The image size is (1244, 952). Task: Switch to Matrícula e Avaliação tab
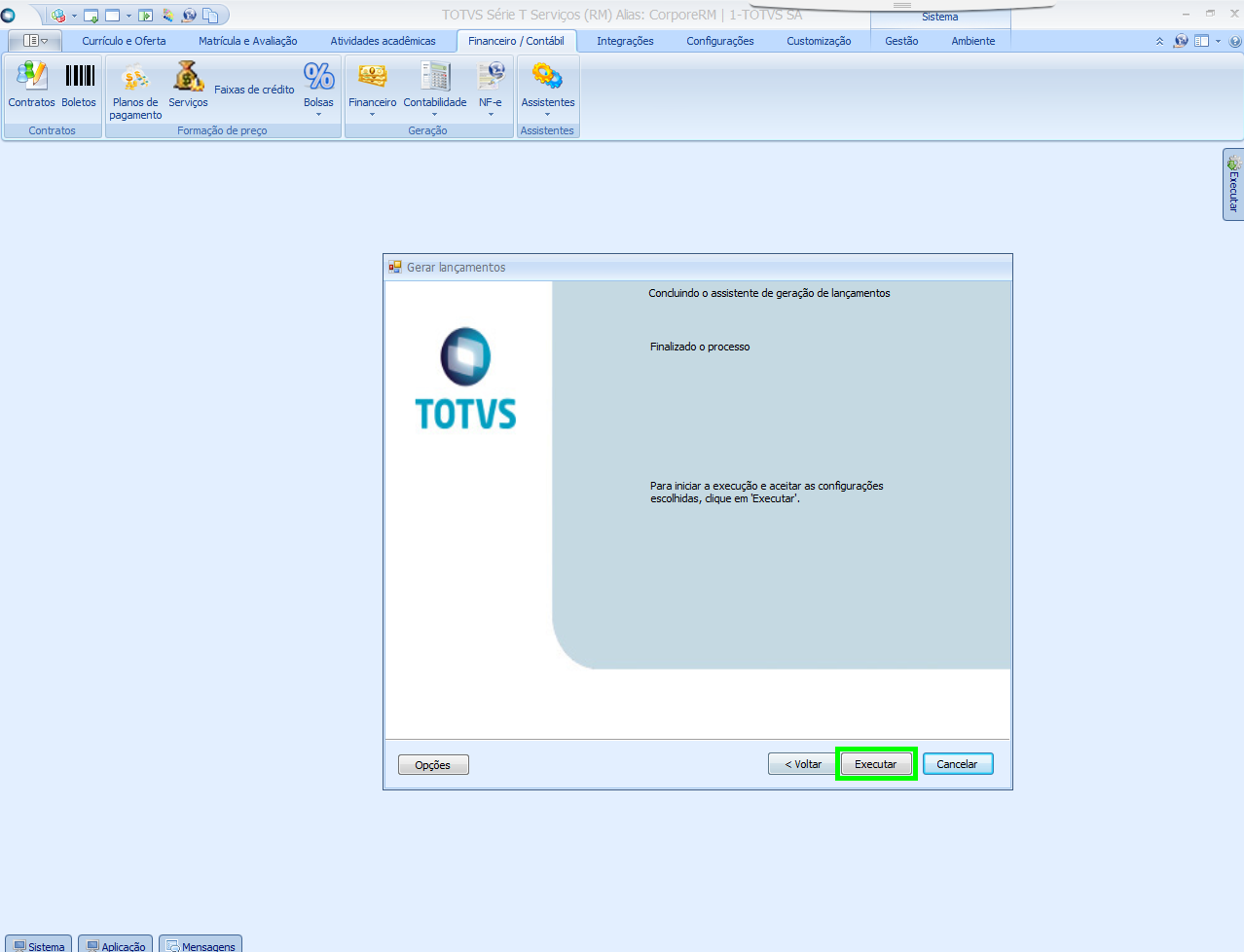(x=248, y=41)
